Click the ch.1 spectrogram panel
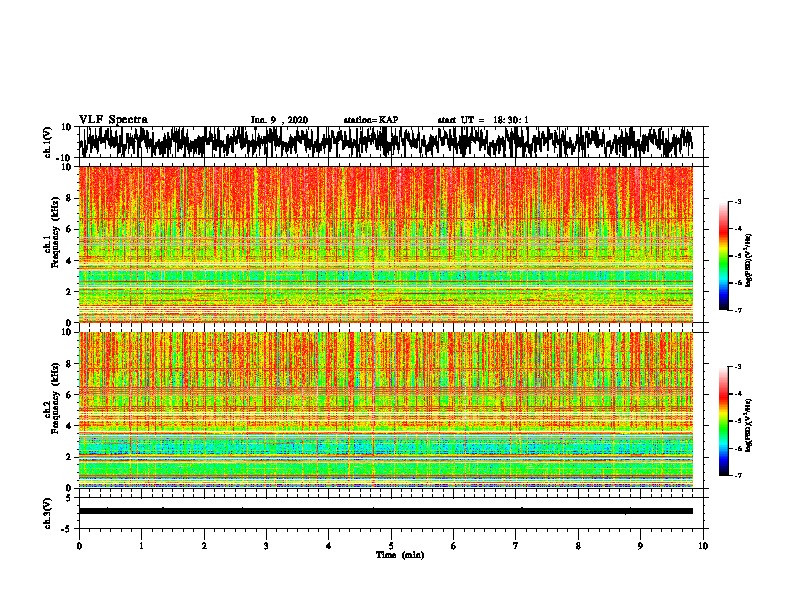 385,244
